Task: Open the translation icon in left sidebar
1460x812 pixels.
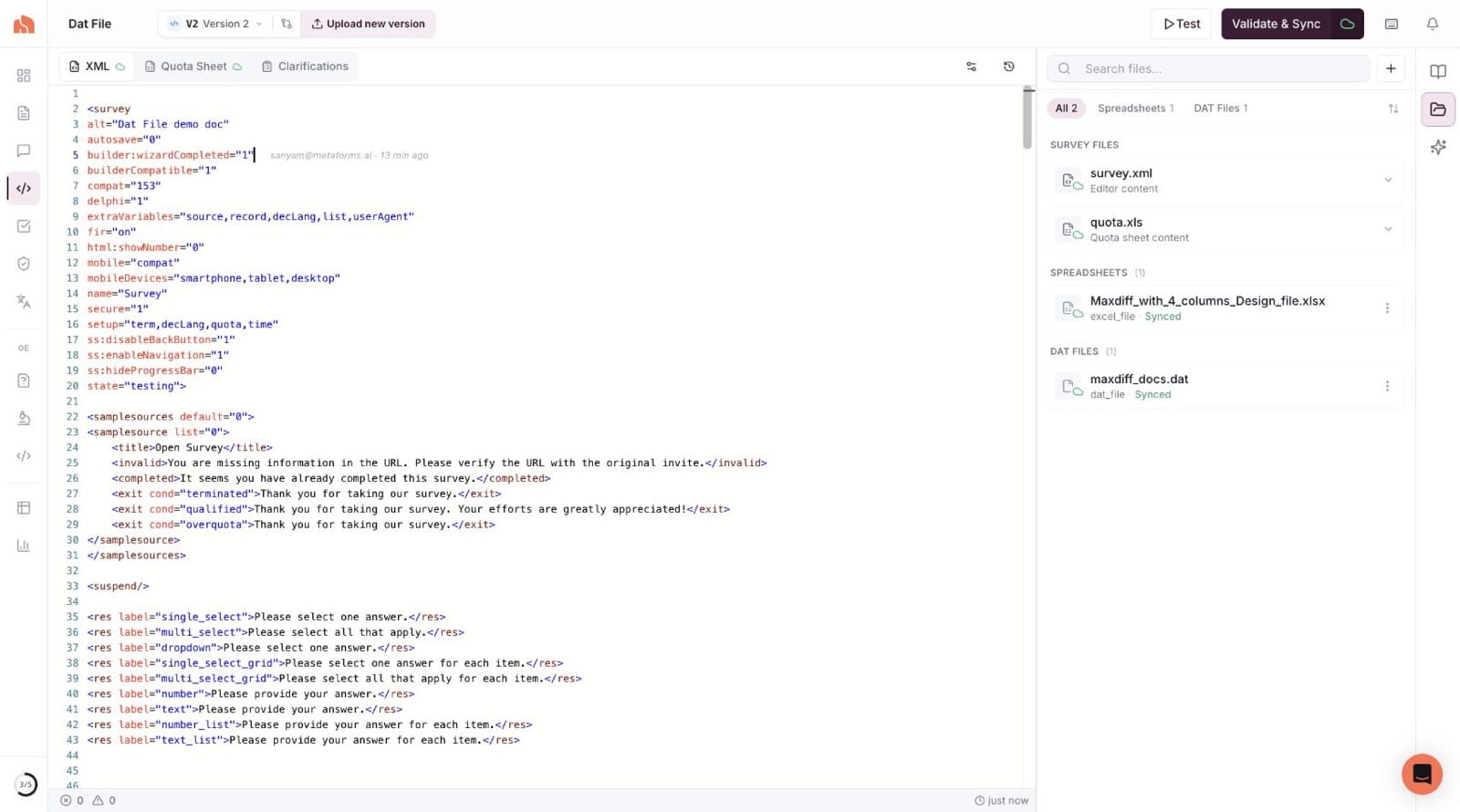Action: point(24,301)
